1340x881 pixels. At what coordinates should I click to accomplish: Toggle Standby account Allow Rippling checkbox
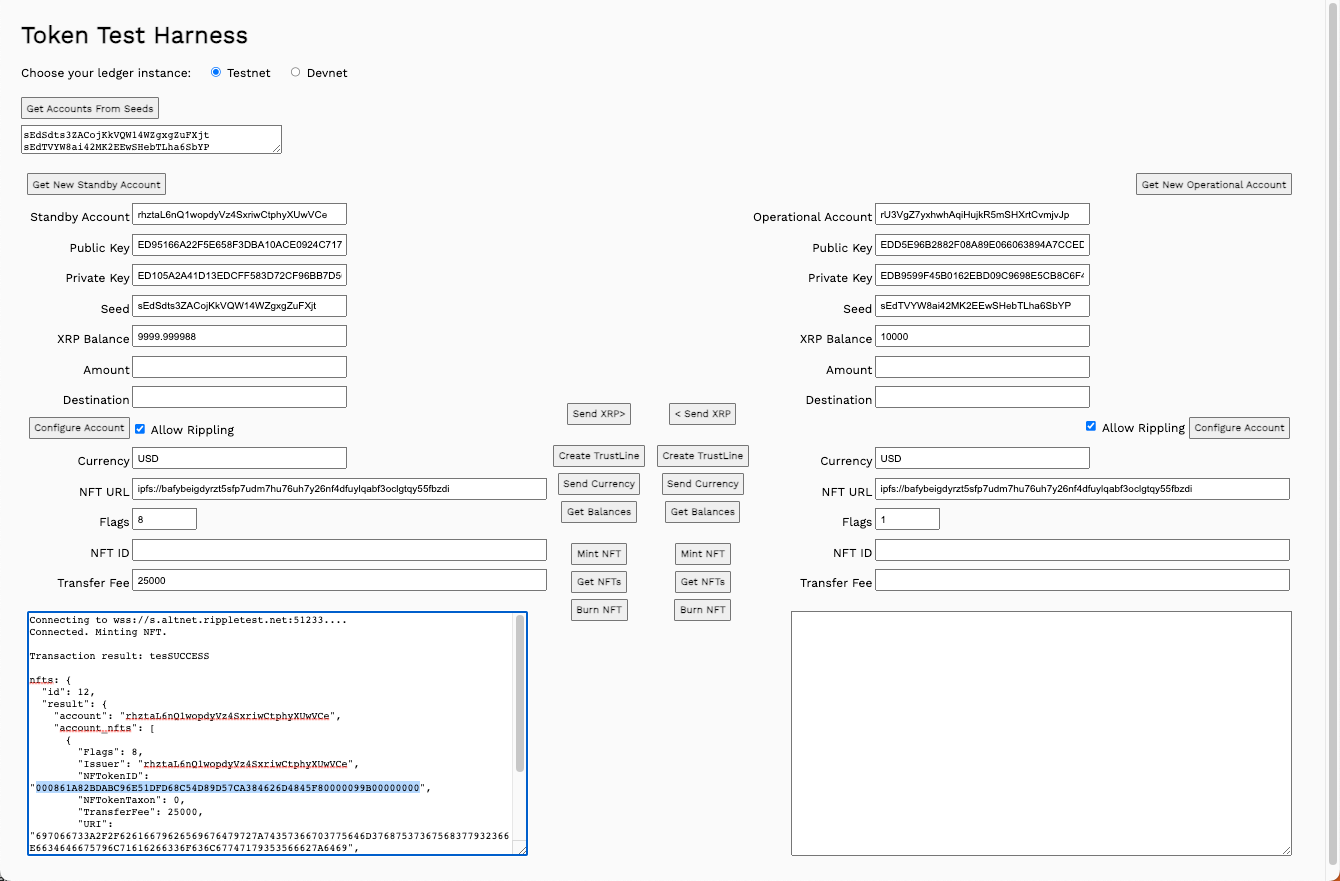140,428
